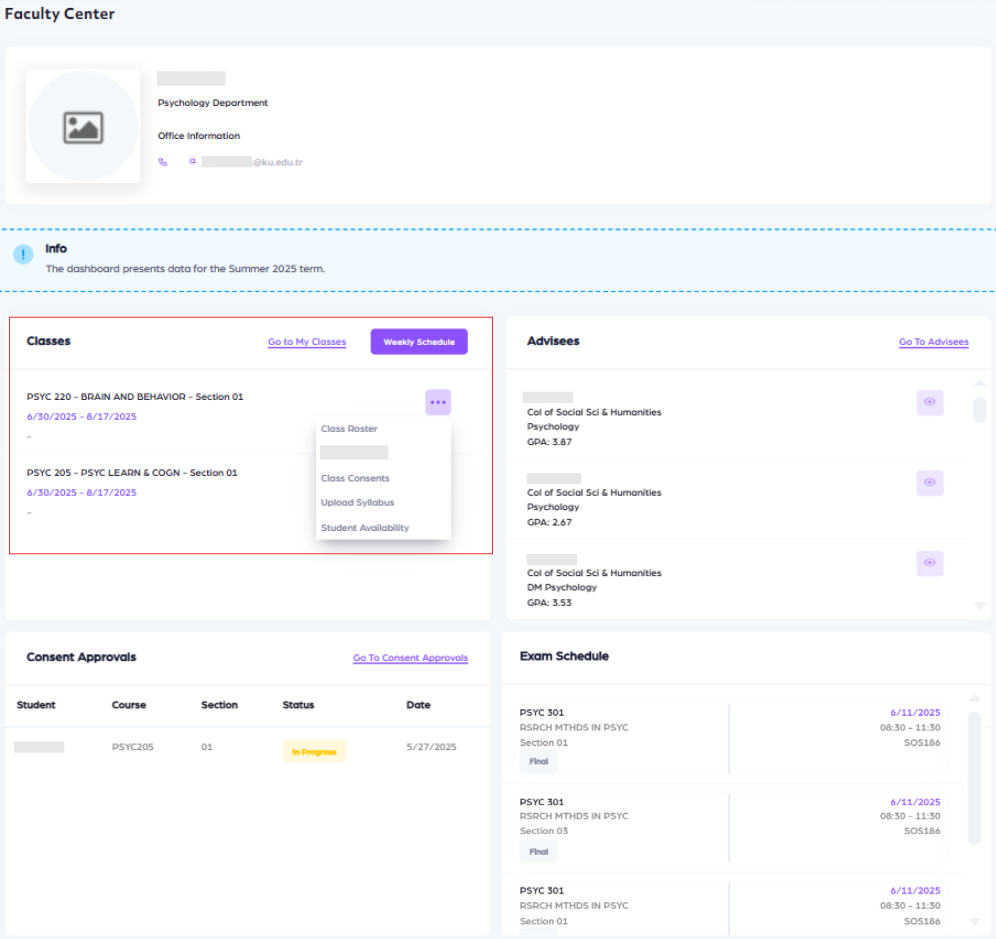Click the eye icon for the DM Psychology advisee
This screenshot has width=996, height=939.
tap(930, 564)
